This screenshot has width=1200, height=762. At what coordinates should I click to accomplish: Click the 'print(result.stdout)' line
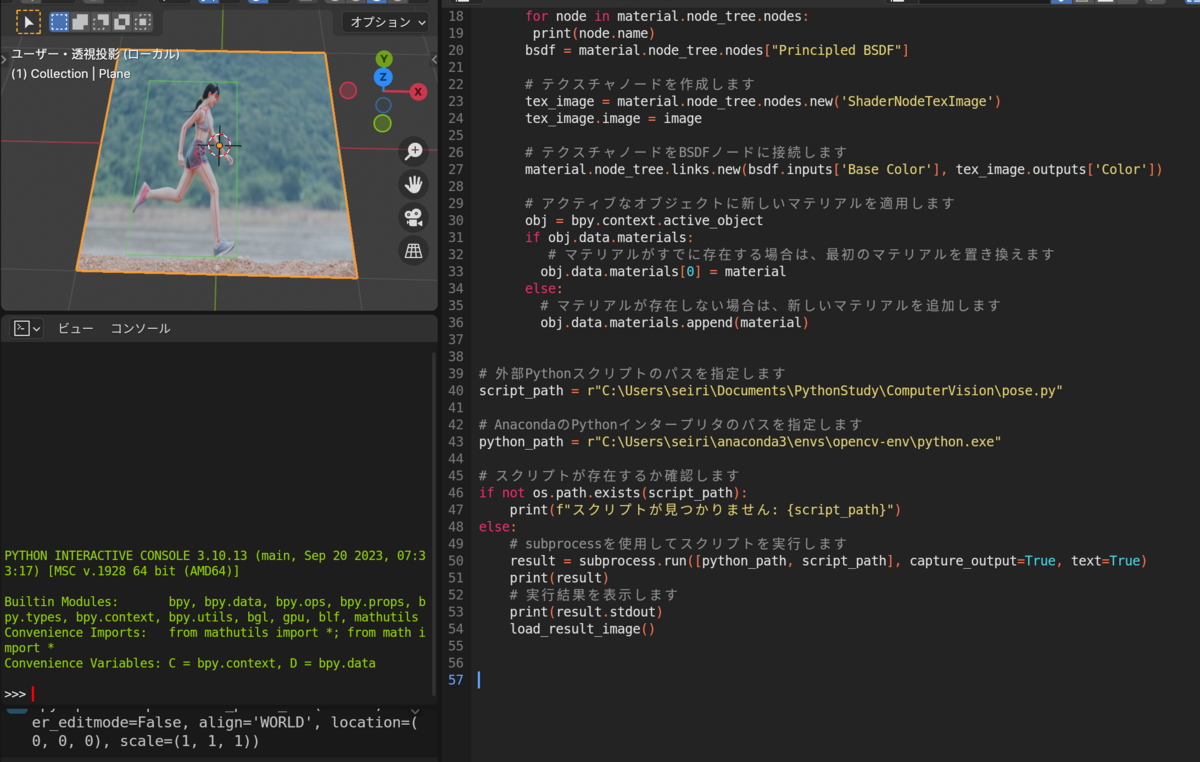[585, 611]
